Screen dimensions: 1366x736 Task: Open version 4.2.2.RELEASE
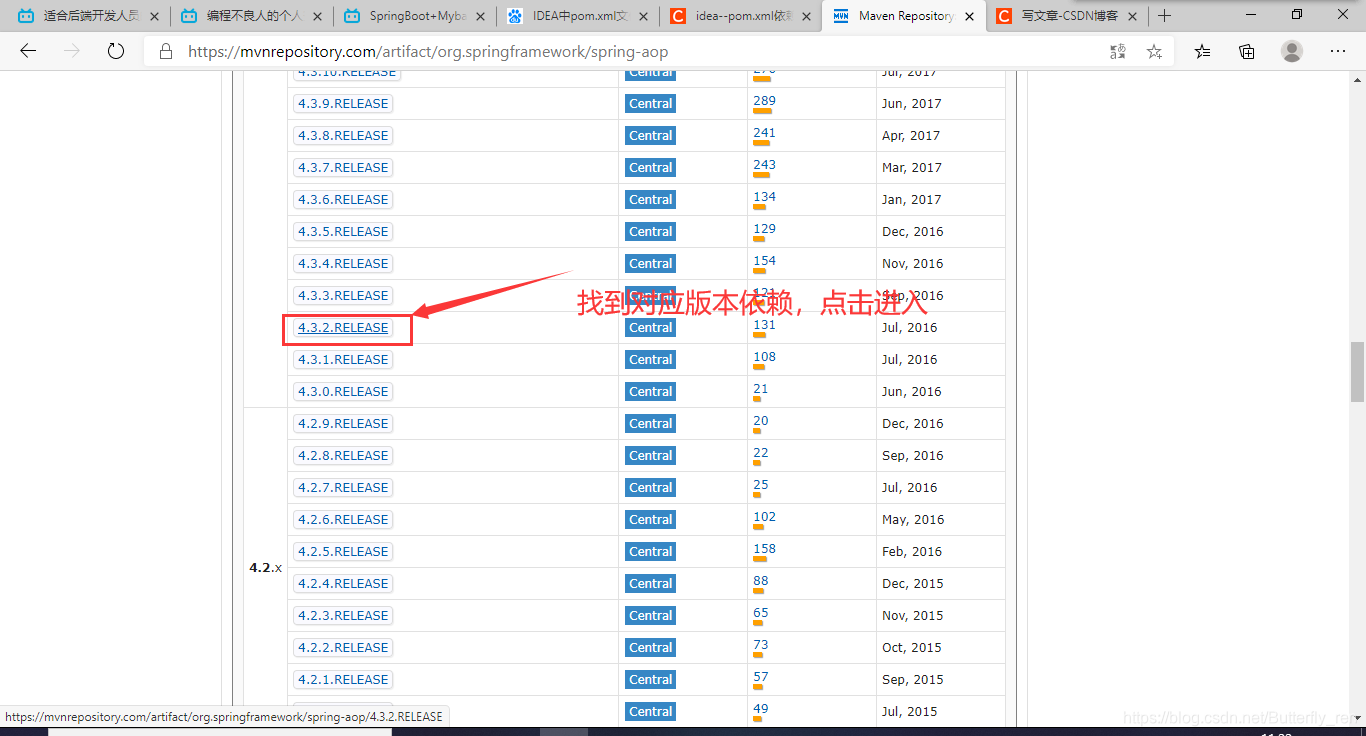tap(343, 647)
